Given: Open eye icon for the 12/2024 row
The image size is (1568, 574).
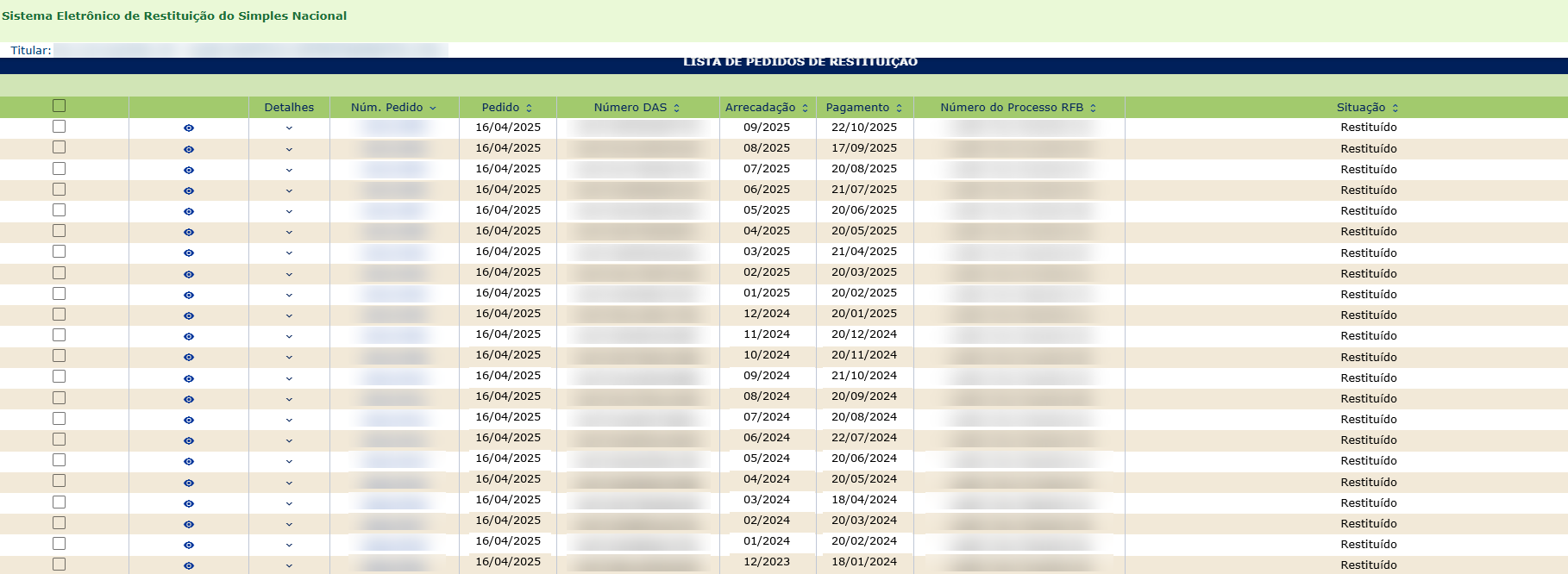Looking at the screenshot, I should (x=189, y=315).
